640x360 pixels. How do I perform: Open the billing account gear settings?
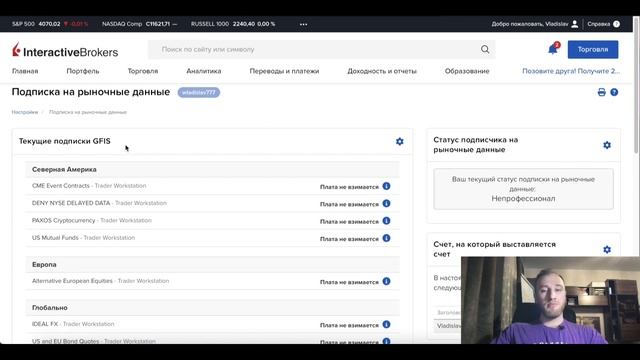click(x=607, y=249)
